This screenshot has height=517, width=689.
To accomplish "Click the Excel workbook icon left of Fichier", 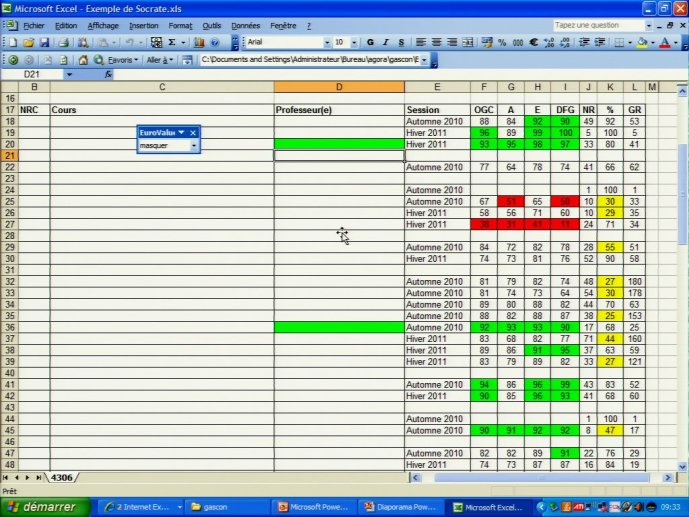I will tap(11, 25).
